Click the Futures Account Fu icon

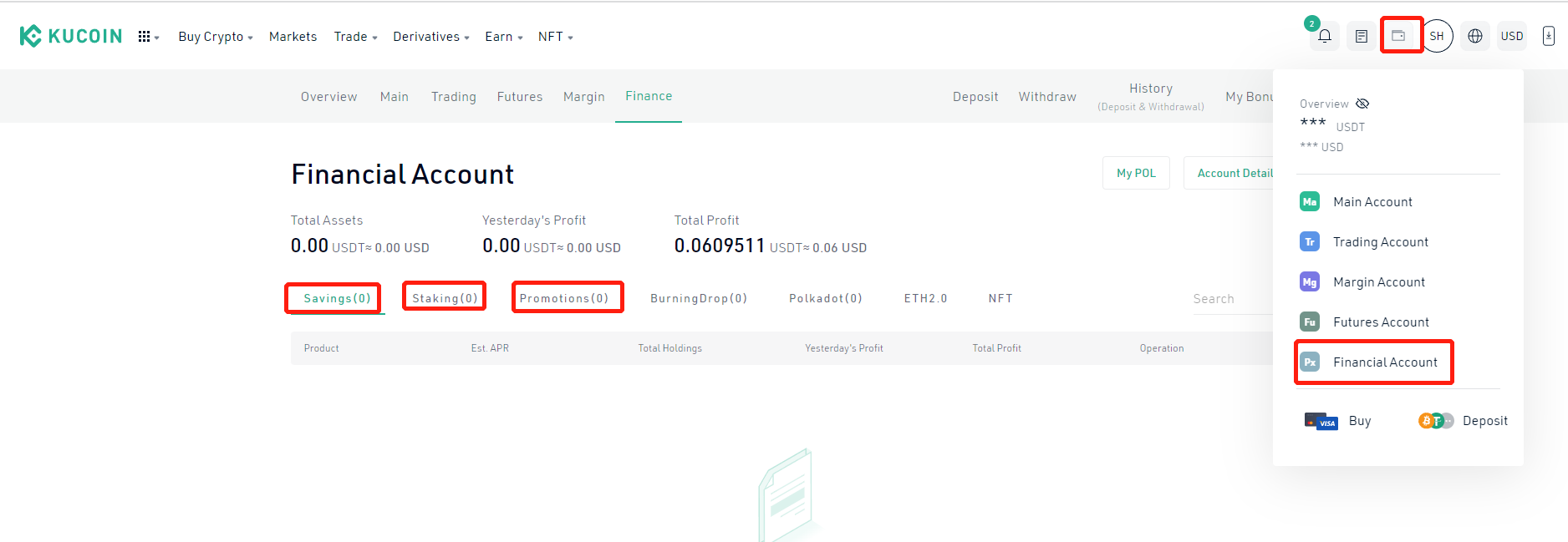1310,322
